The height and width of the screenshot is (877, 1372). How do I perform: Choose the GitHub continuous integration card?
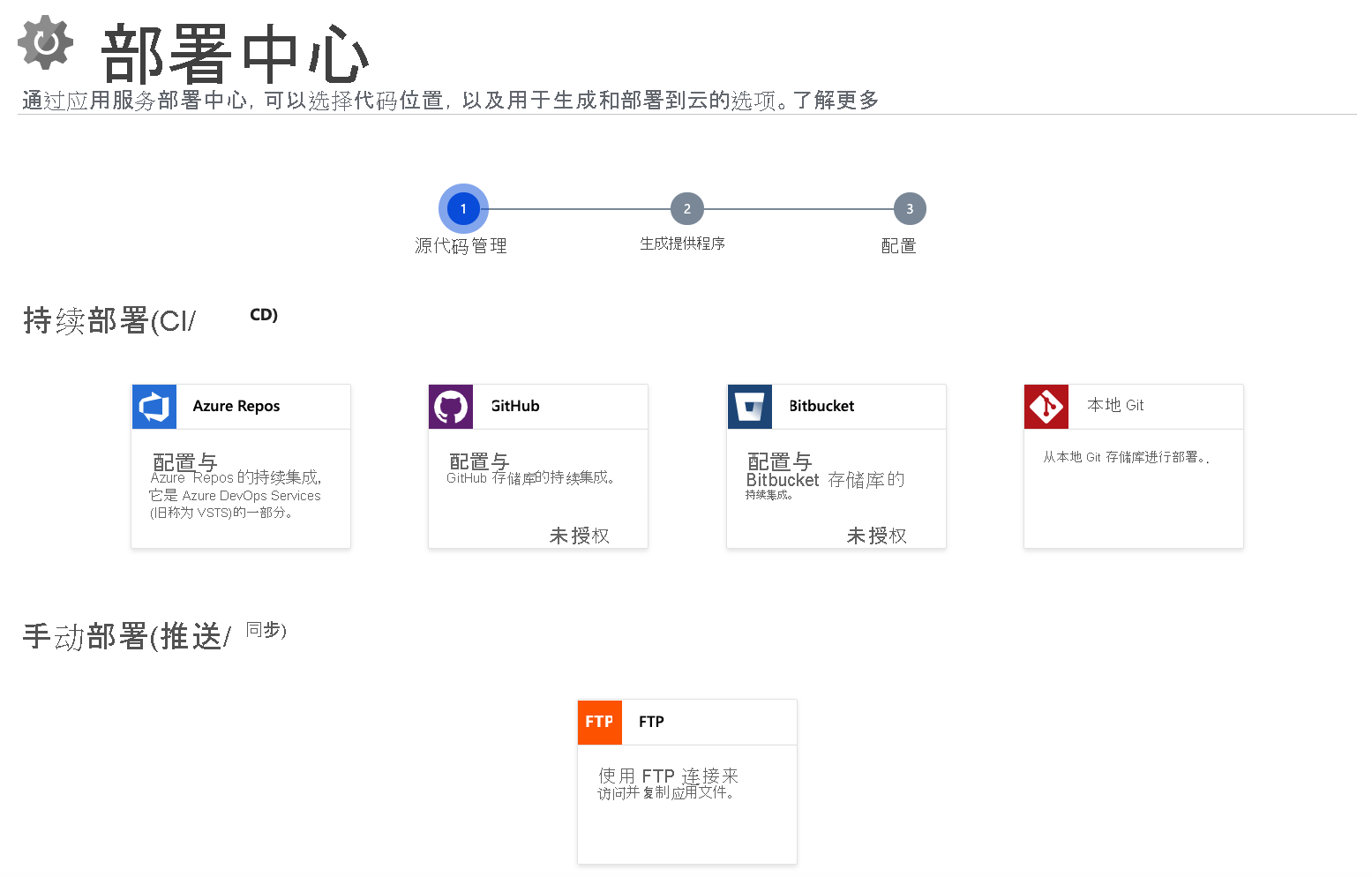coord(537,468)
